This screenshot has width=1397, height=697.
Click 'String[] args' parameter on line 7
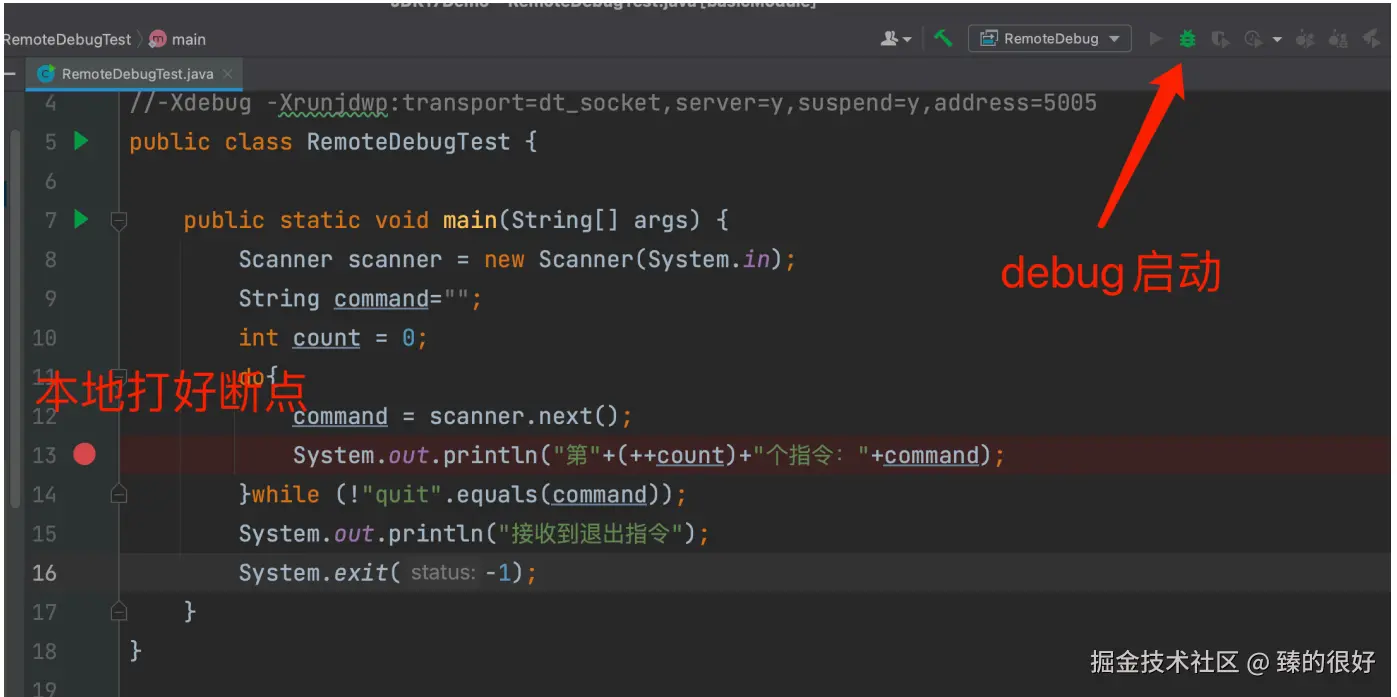click(606, 219)
